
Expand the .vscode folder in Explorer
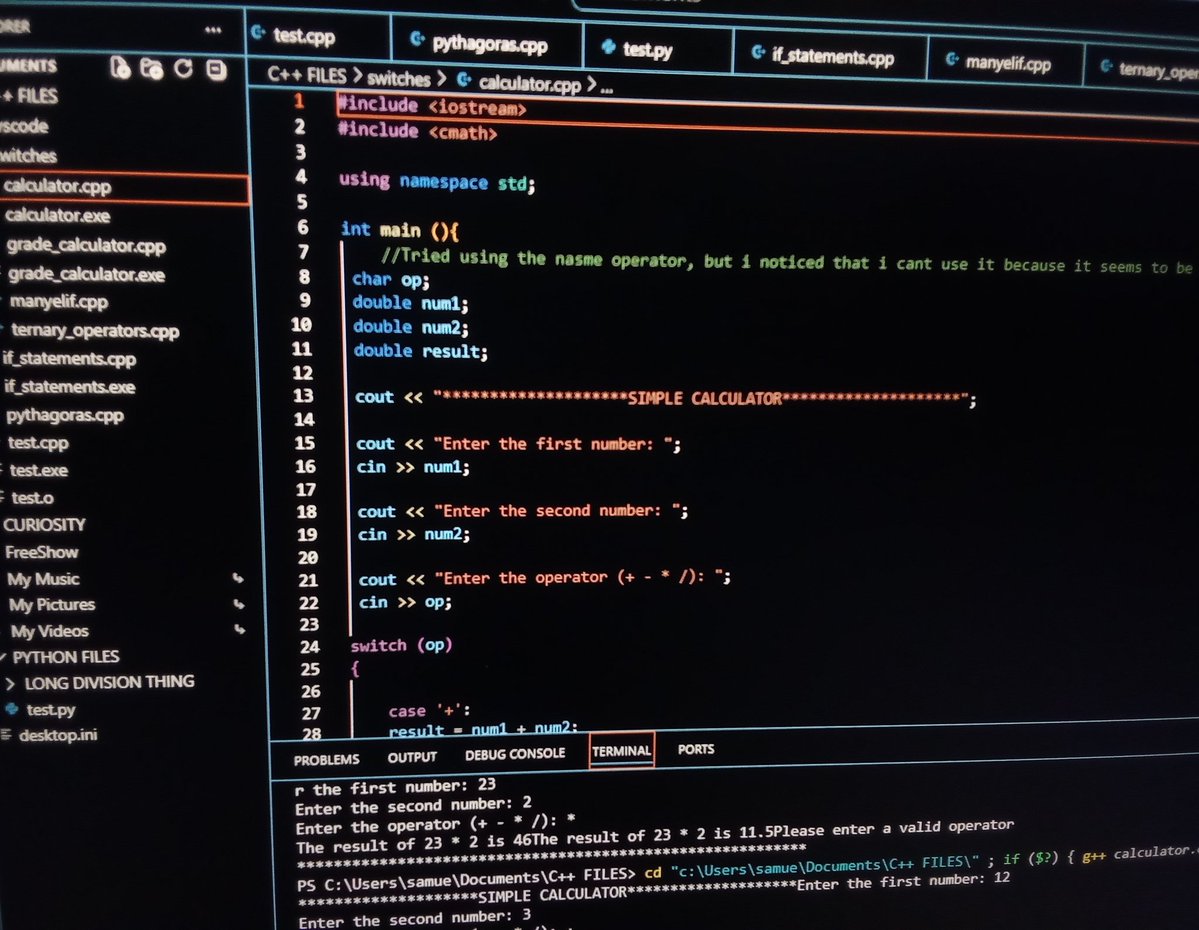pos(24,125)
